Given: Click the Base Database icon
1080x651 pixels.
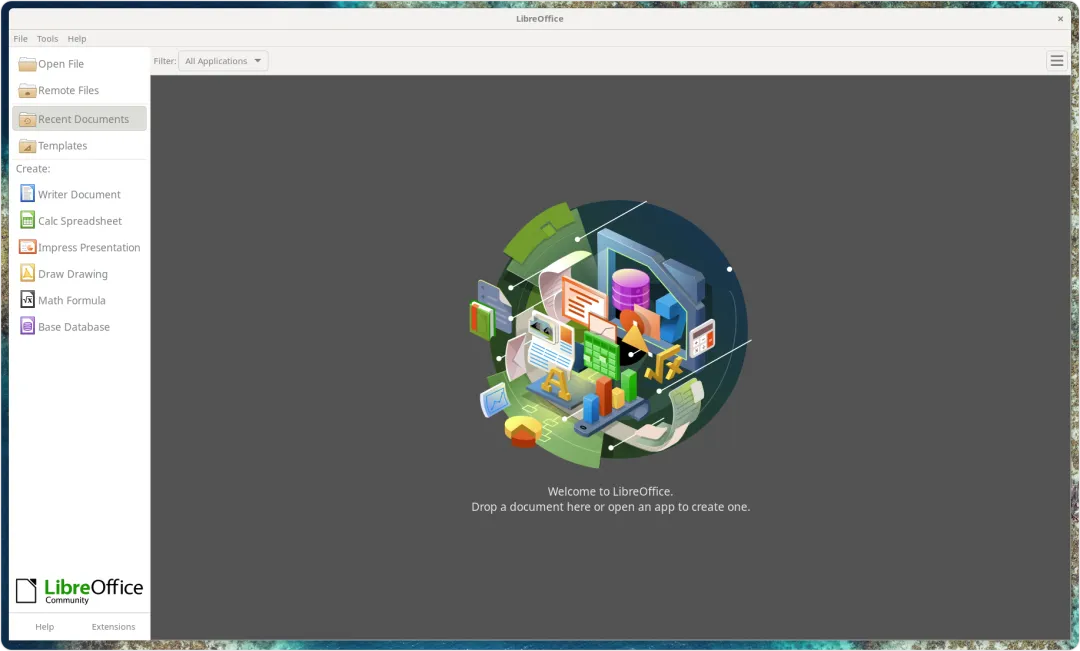Looking at the screenshot, I should pos(27,326).
